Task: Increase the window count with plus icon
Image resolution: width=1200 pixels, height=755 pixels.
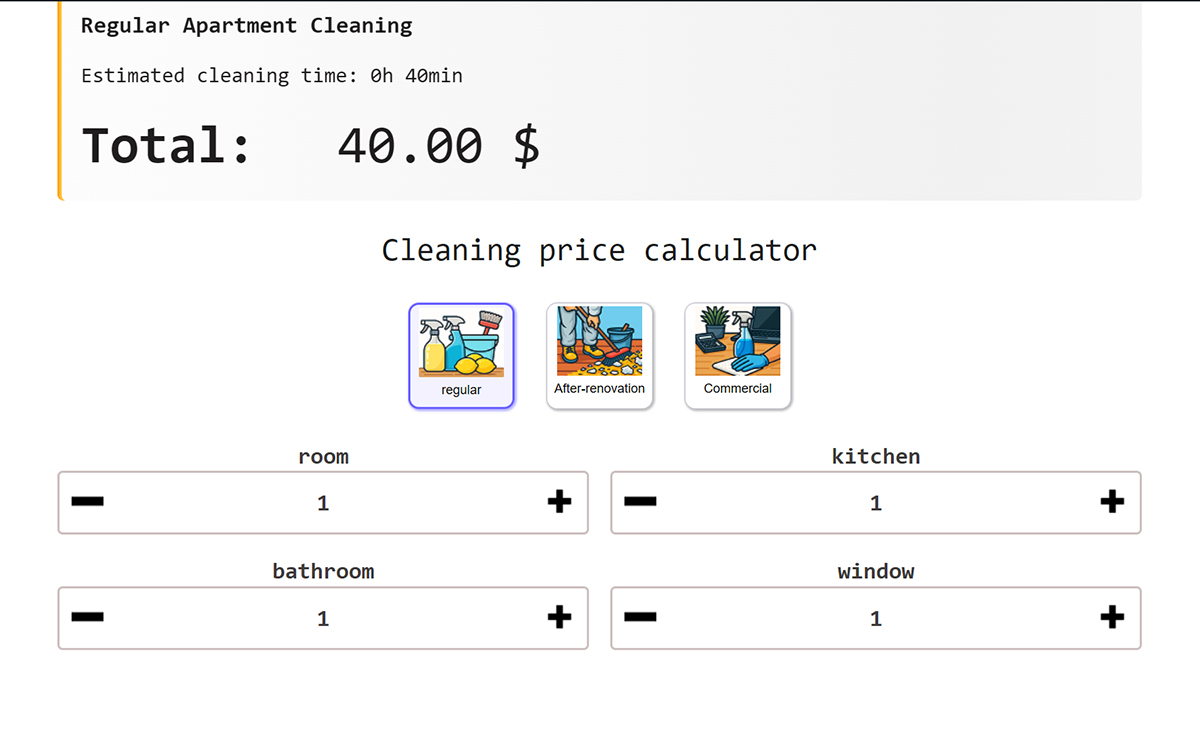Action: tap(1112, 618)
